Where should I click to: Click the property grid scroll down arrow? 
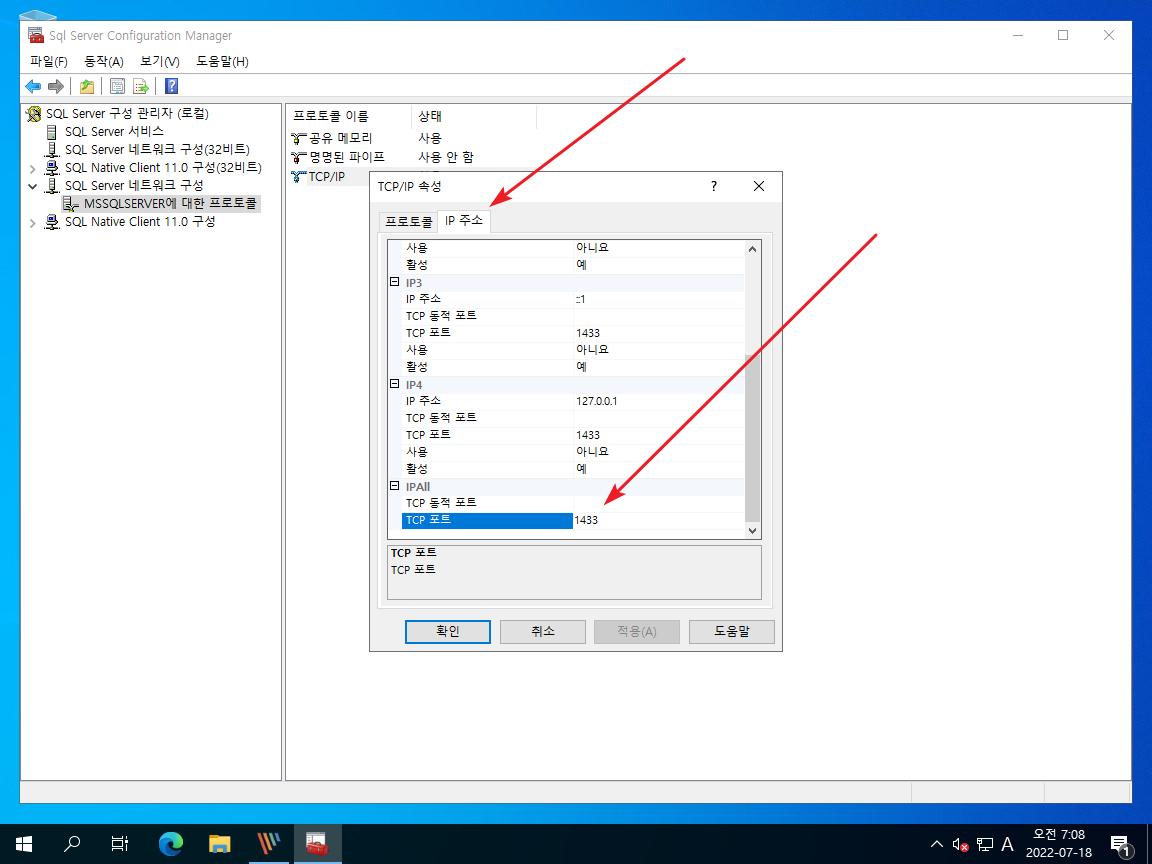click(x=752, y=530)
